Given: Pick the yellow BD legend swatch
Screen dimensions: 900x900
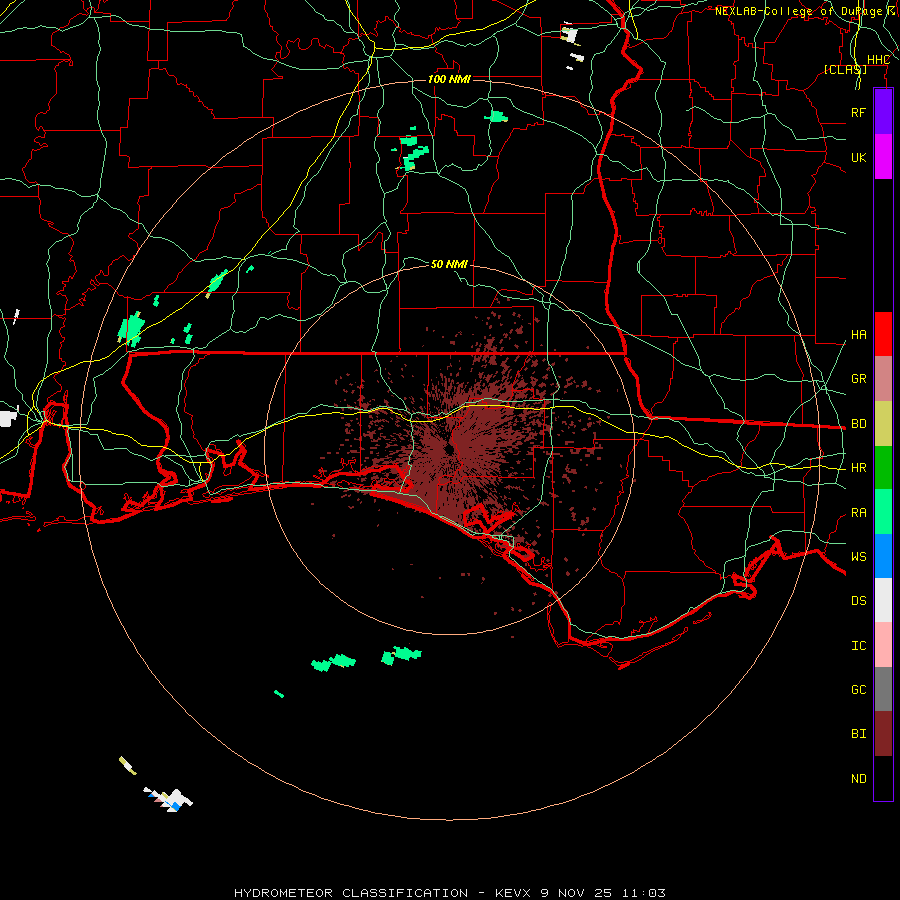Looking at the screenshot, I should pyautogui.click(x=883, y=424).
